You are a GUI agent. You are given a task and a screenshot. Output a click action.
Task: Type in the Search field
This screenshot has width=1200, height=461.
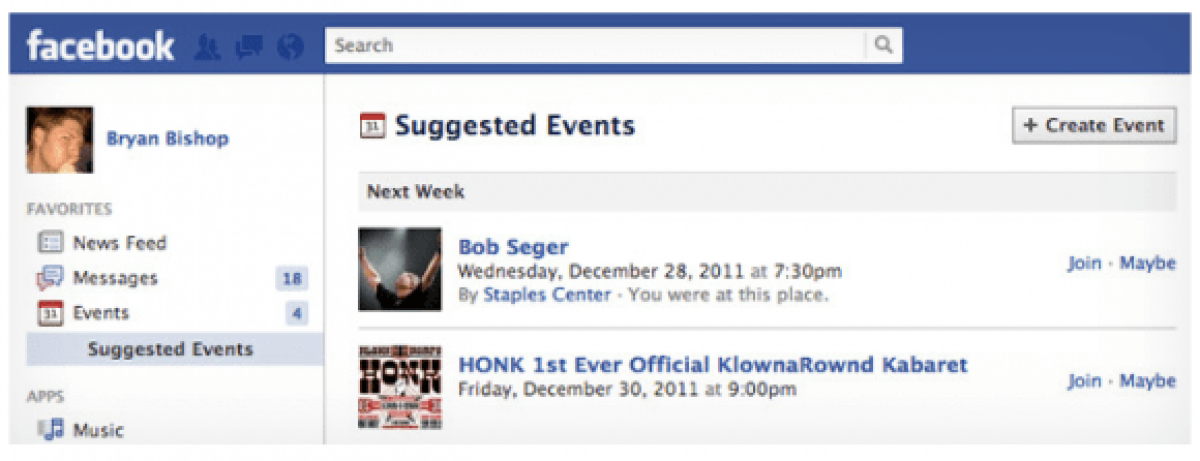595,45
